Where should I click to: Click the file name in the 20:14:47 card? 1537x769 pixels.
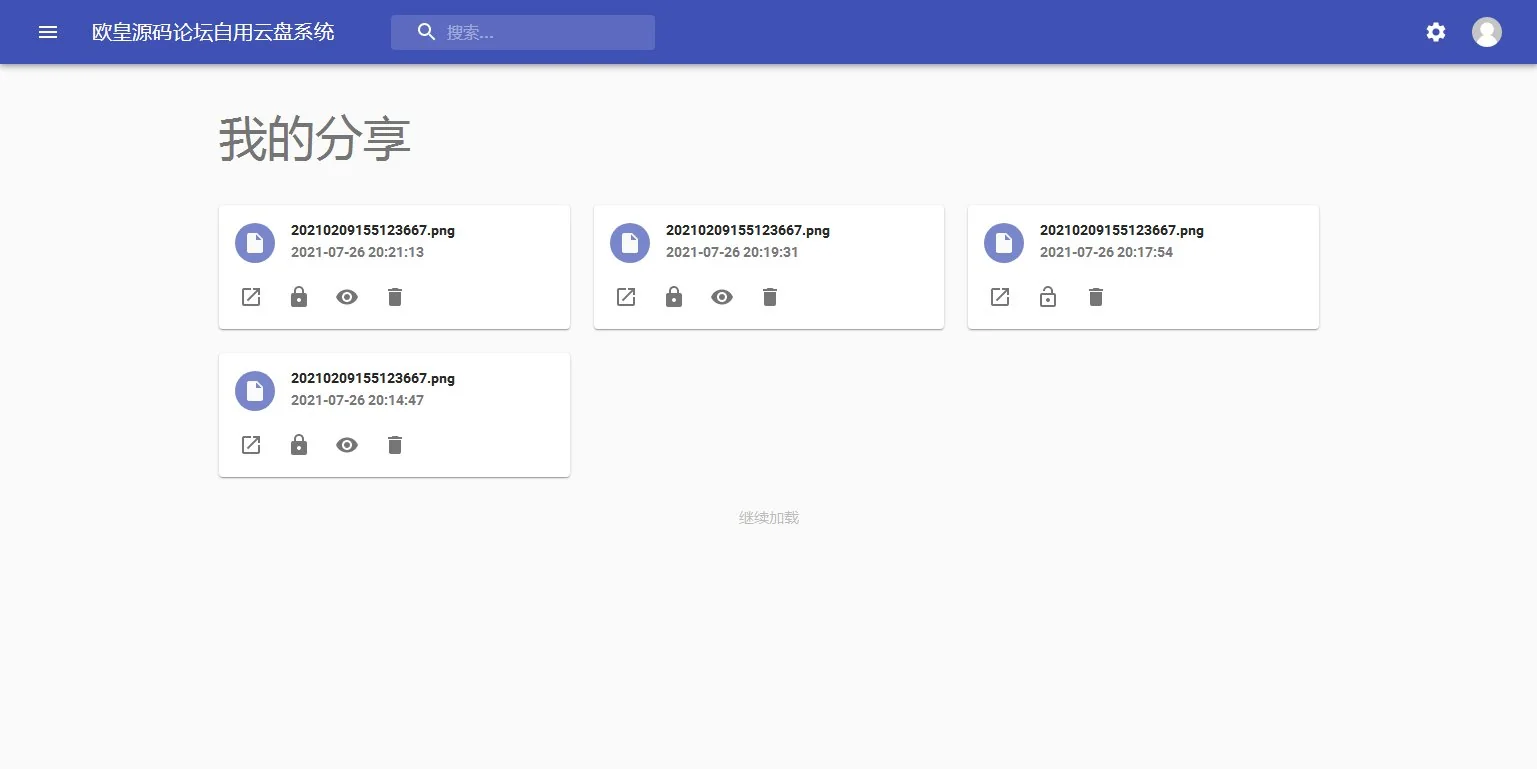pyautogui.click(x=372, y=378)
